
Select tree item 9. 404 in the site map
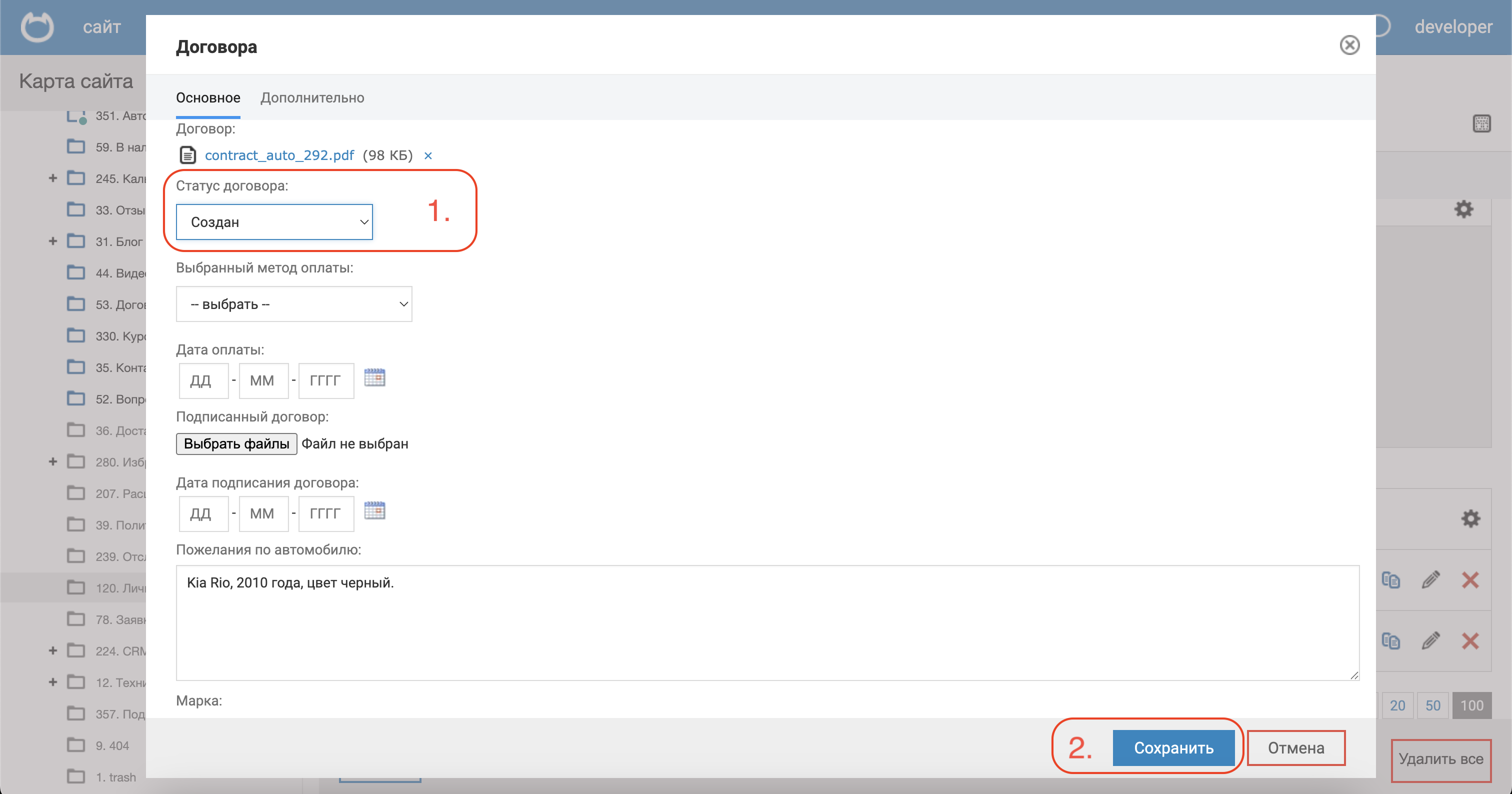(x=112, y=745)
